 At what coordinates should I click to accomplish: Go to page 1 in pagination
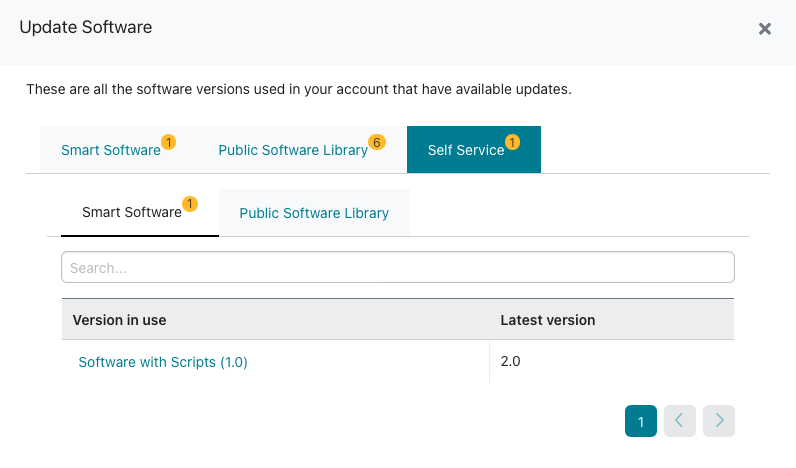pyautogui.click(x=641, y=421)
